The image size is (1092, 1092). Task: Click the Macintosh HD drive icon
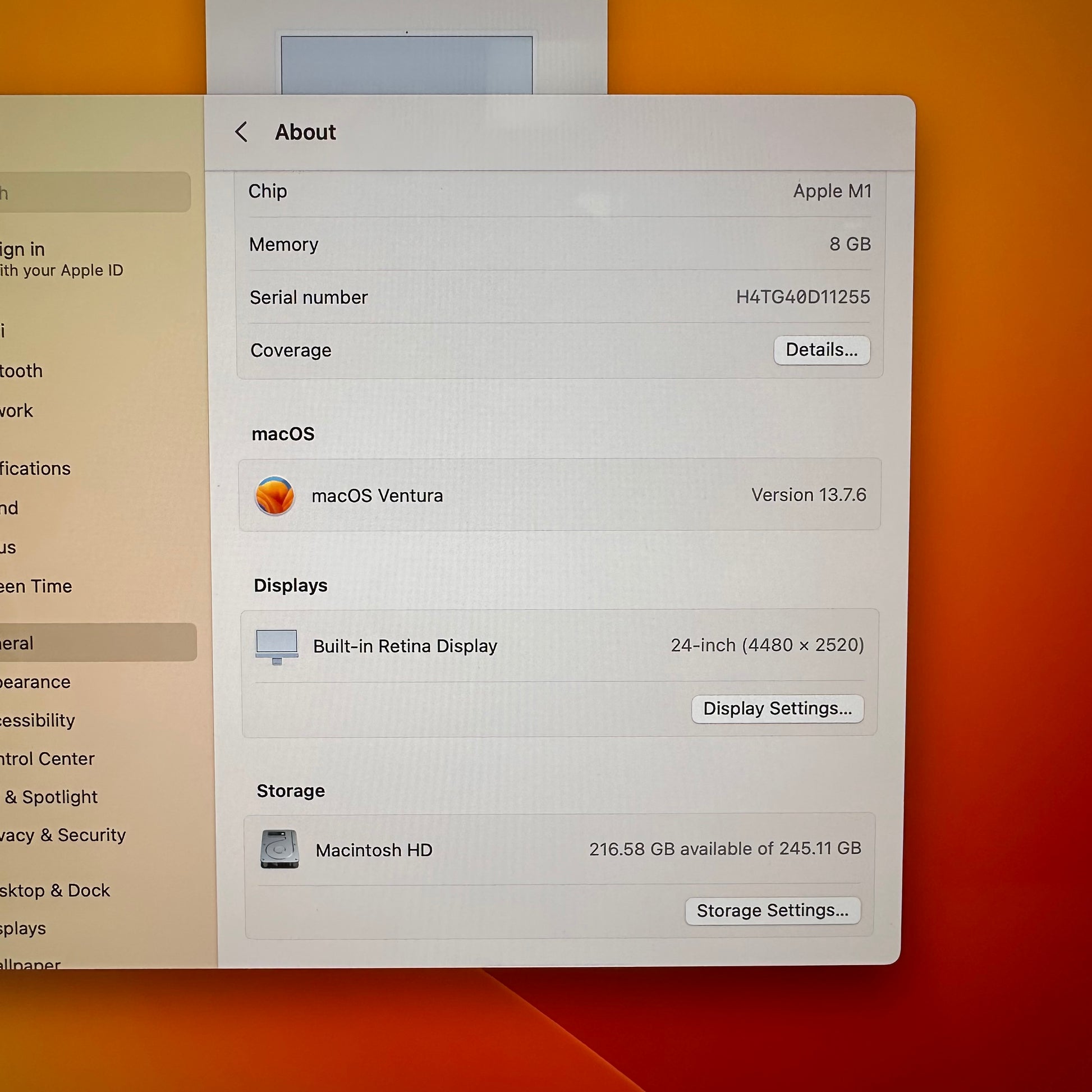[280, 849]
